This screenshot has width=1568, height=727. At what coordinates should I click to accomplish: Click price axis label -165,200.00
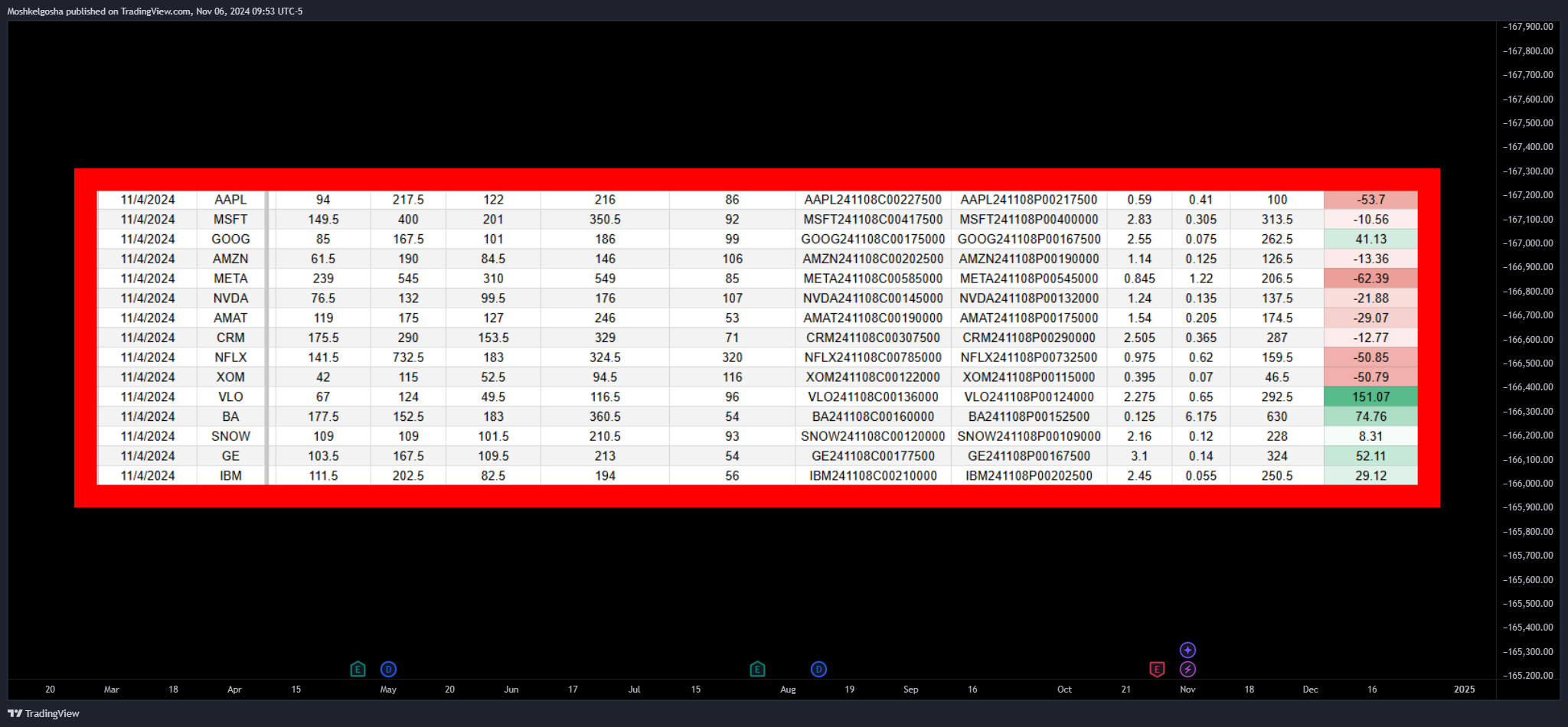pos(1528,676)
